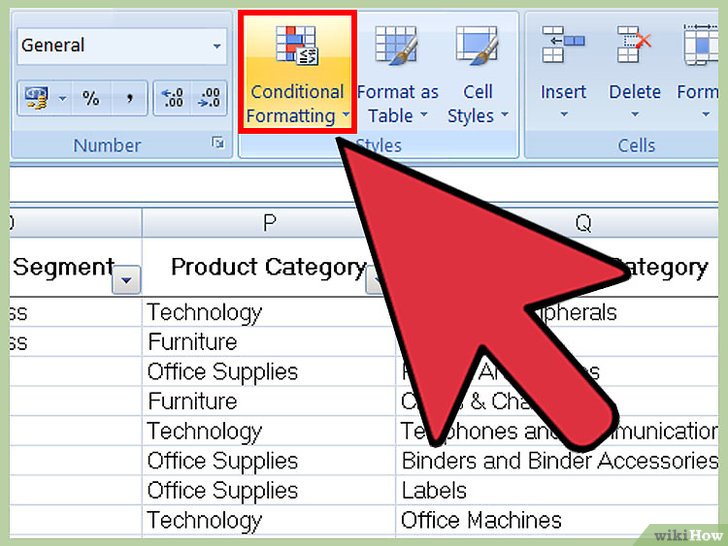Open the Format as Table gallery
Image resolution: width=728 pixels, height=546 pixels.
pyautogui.click(x=397, y=73)
